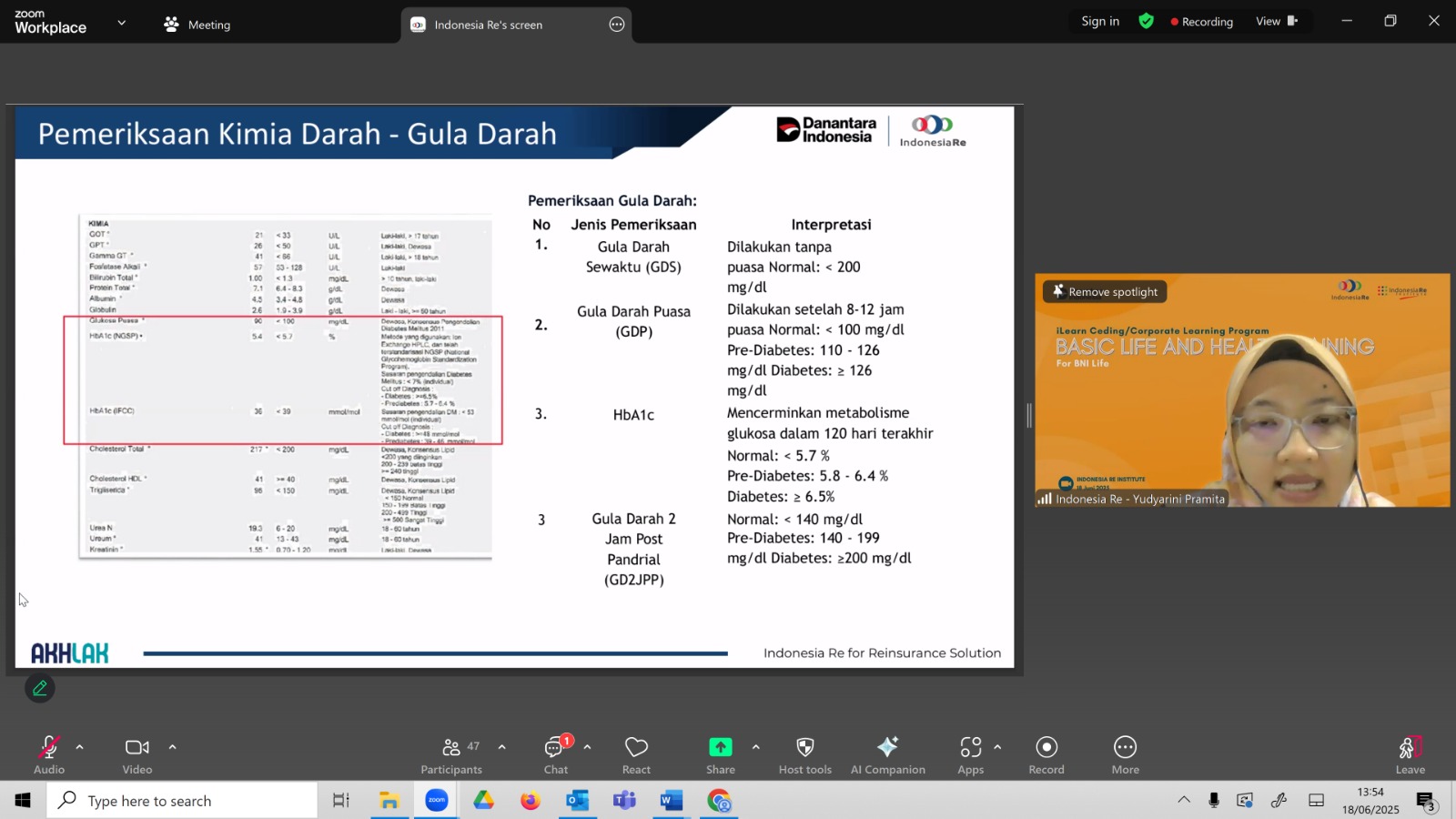Screen dimensions: 1456x819
Task: Expand apps options chevron
Action: [x=997, y=747]
